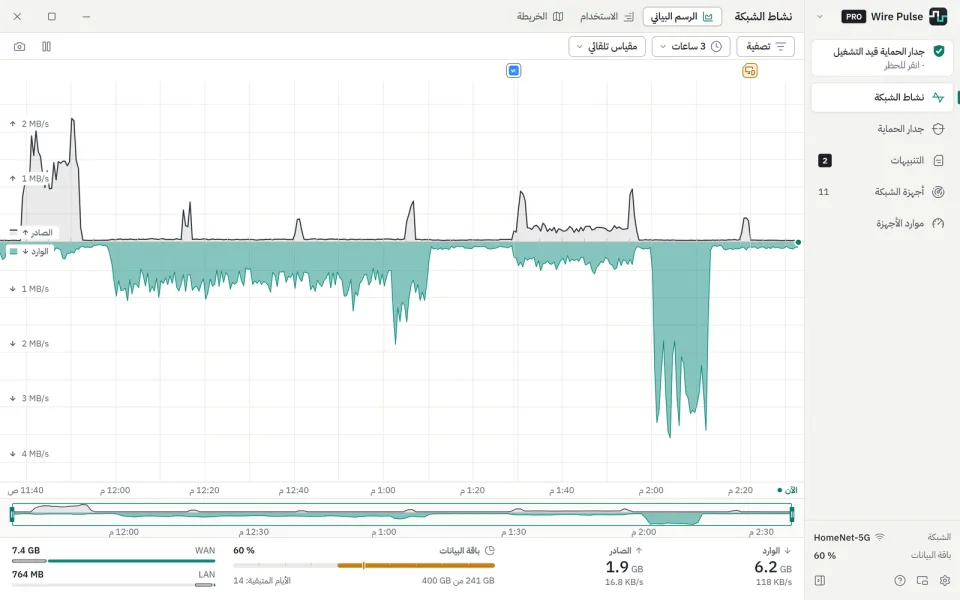
Task: Take a graph snapshot with camera icon
Action: click(20, 47)
